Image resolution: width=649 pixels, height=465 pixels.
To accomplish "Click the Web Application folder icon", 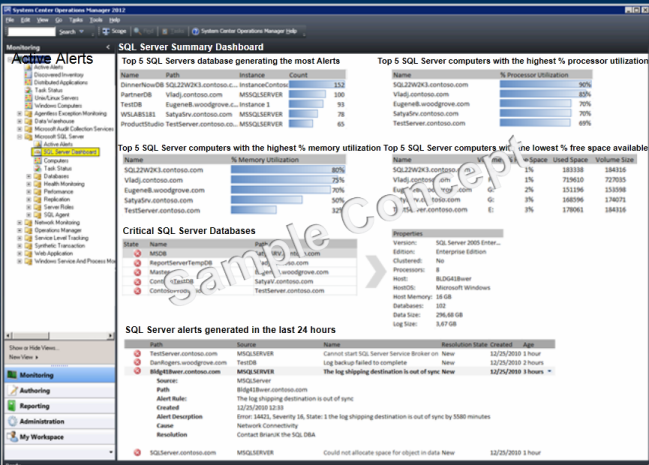I will (x=28, y=253).
